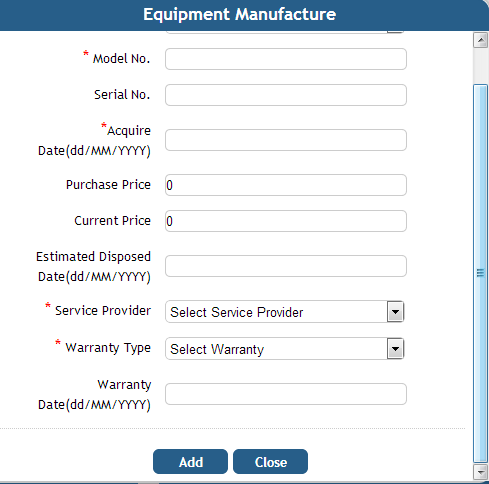Click the Service Provider label
Viewport: 489px width, 484px height.
coord(103,311)
